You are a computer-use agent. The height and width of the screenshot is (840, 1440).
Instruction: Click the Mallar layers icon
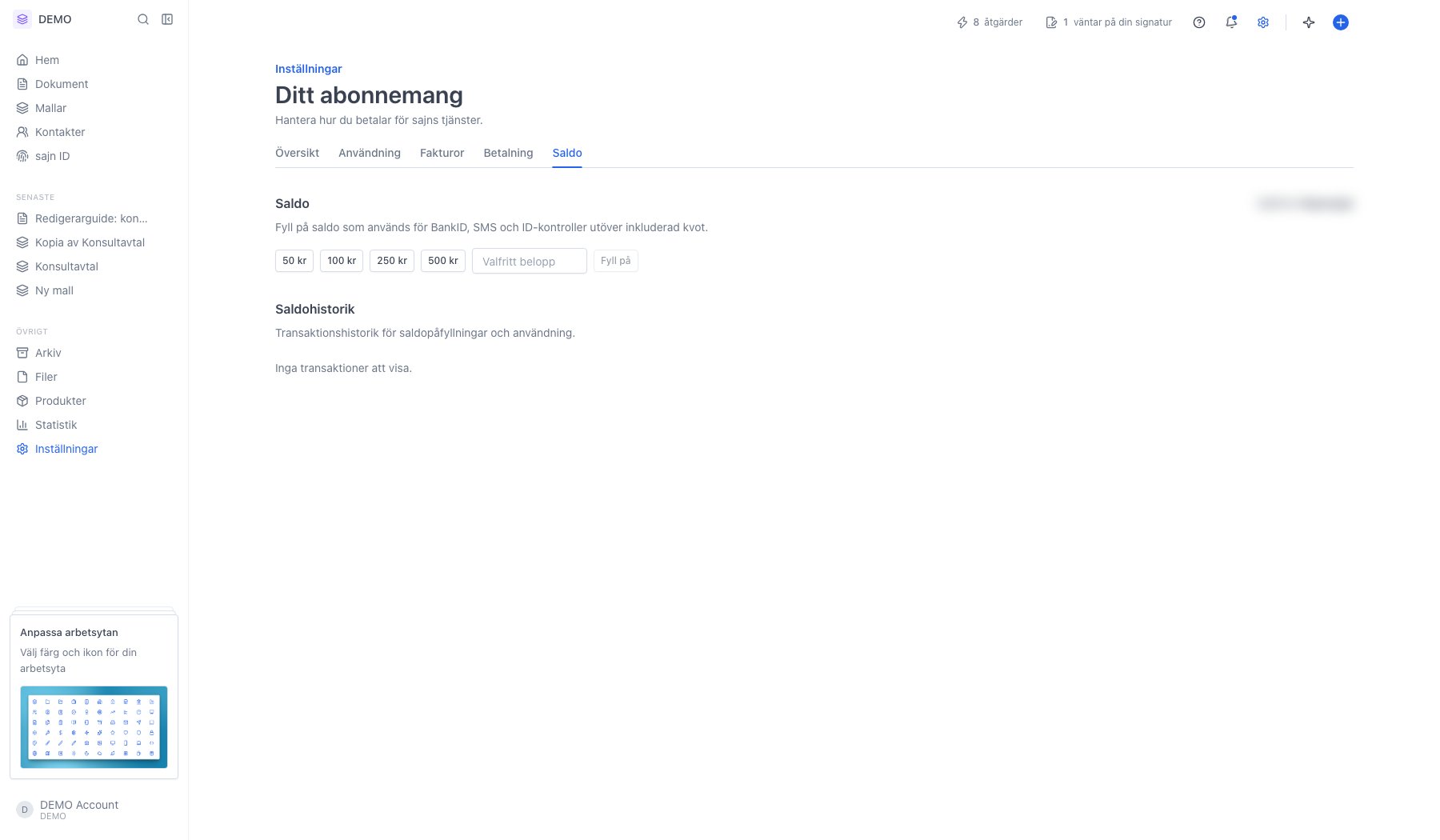point(22,108)
